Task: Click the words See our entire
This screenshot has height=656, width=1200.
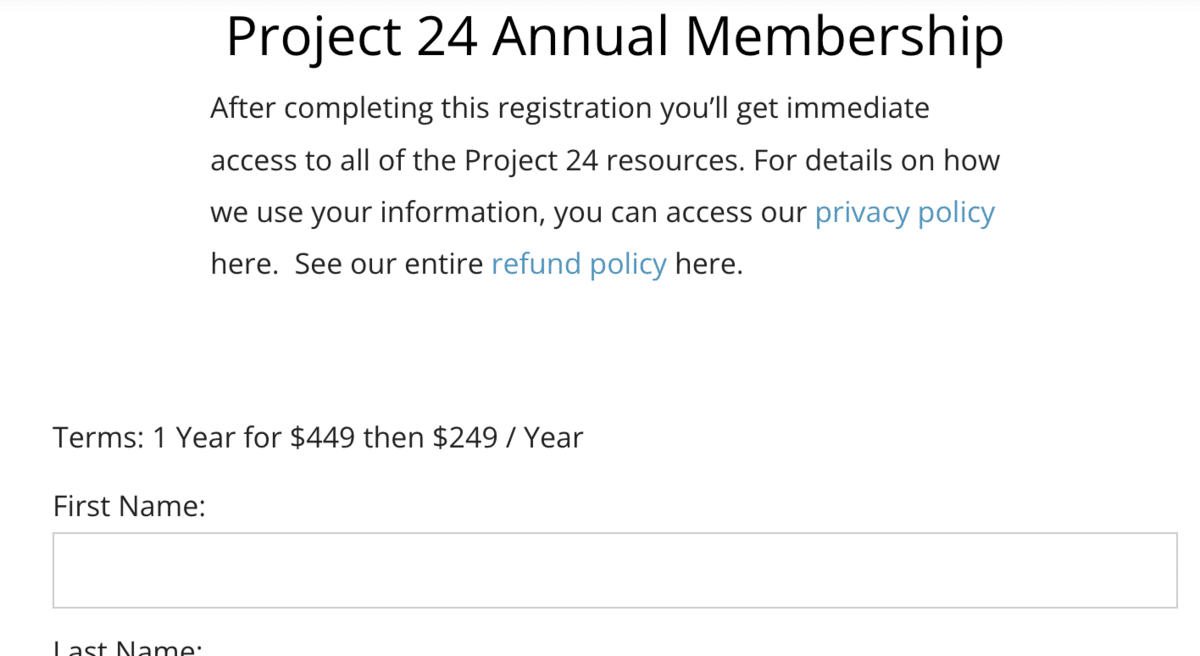Action: tap(389, 264)
